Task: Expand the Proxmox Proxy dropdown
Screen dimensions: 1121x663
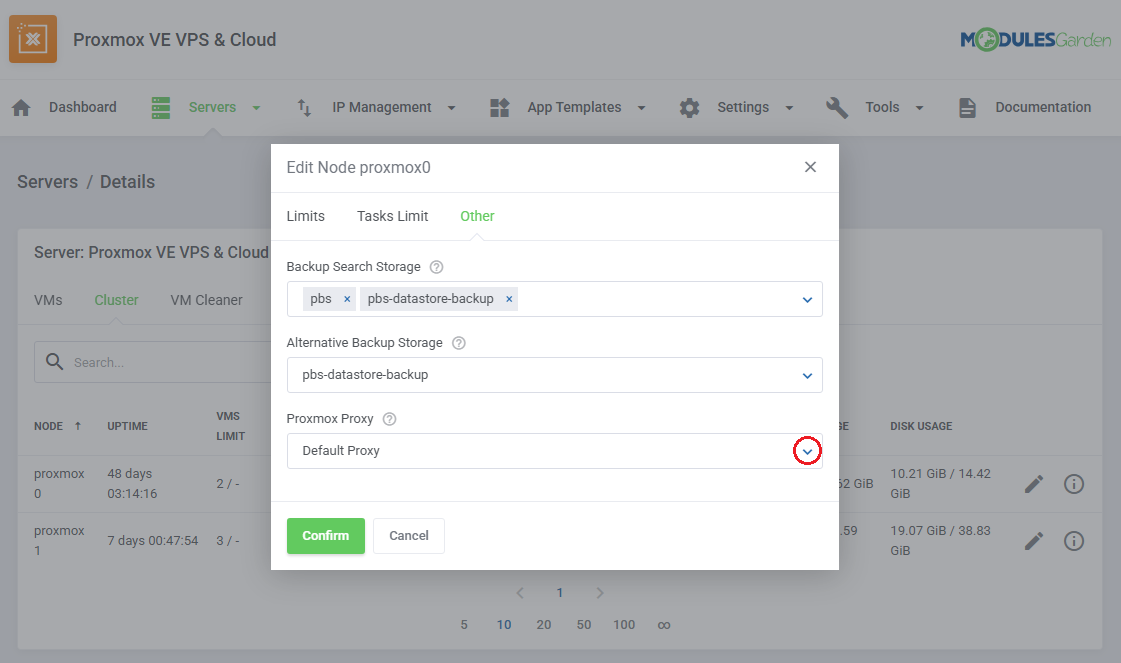Action: tap(807, 452)
